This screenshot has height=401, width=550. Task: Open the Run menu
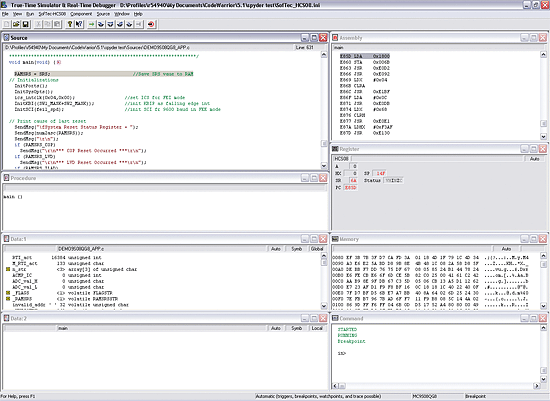point(30,14)
